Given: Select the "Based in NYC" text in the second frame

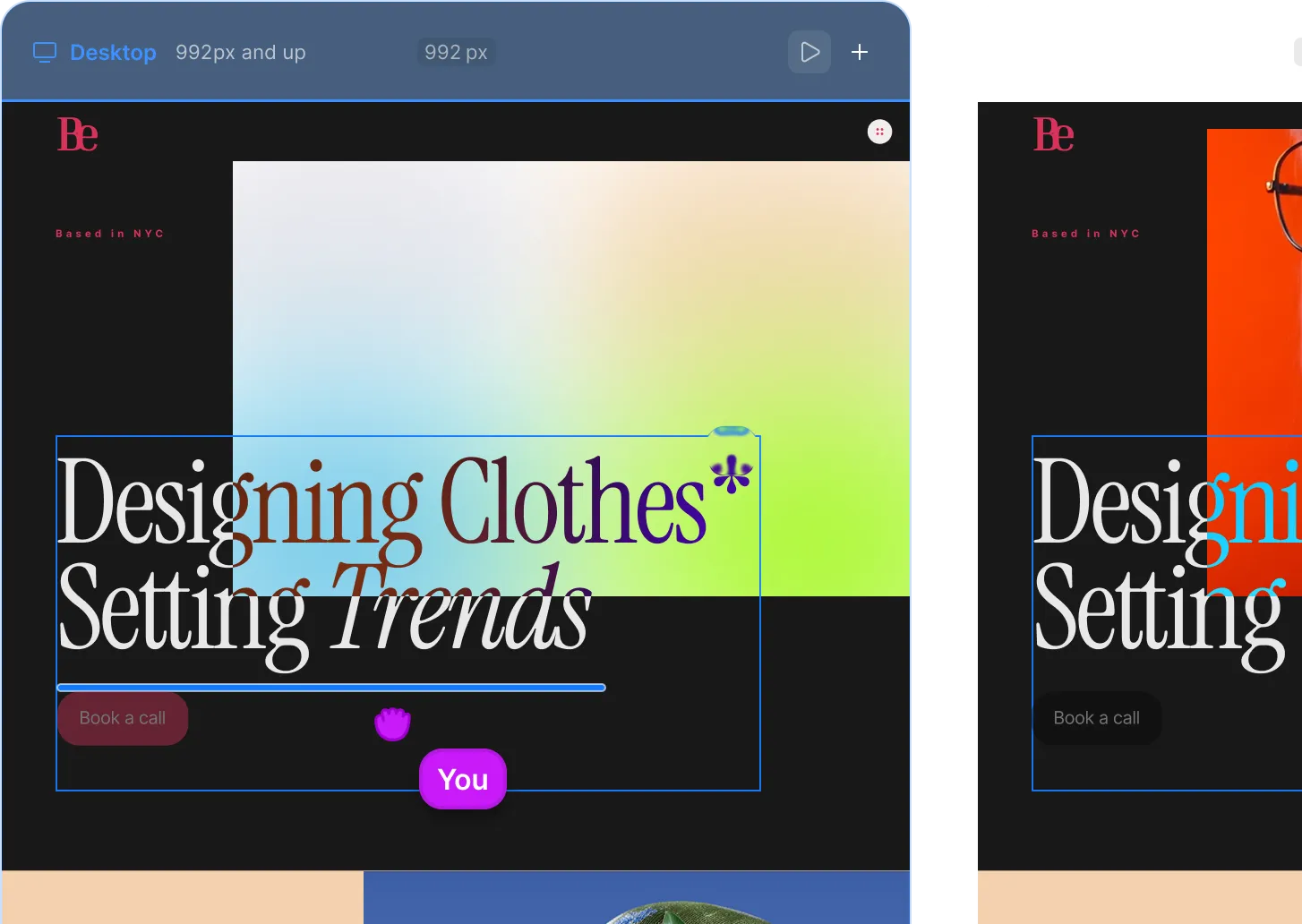Looking at the screenshot, I should click(1086, 234).
